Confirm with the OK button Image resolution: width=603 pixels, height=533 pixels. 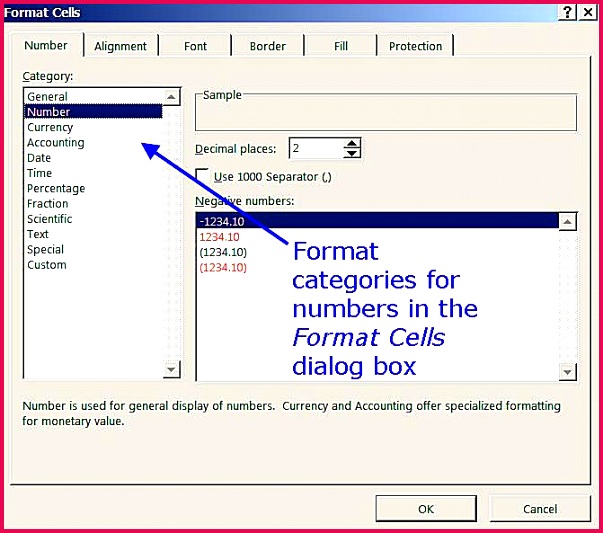pos(426,508)
